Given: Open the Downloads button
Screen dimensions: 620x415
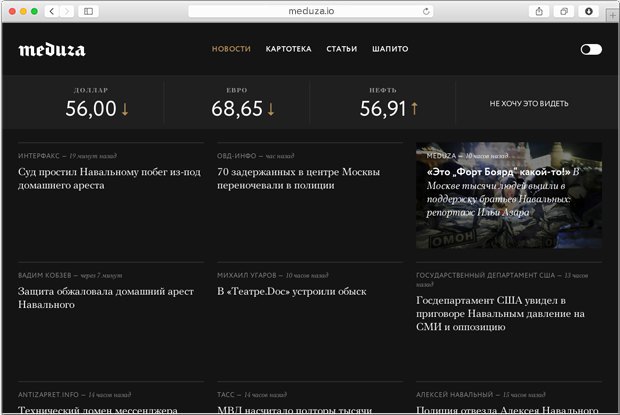Looking at the screenshot, I should (x=589, y=11).
